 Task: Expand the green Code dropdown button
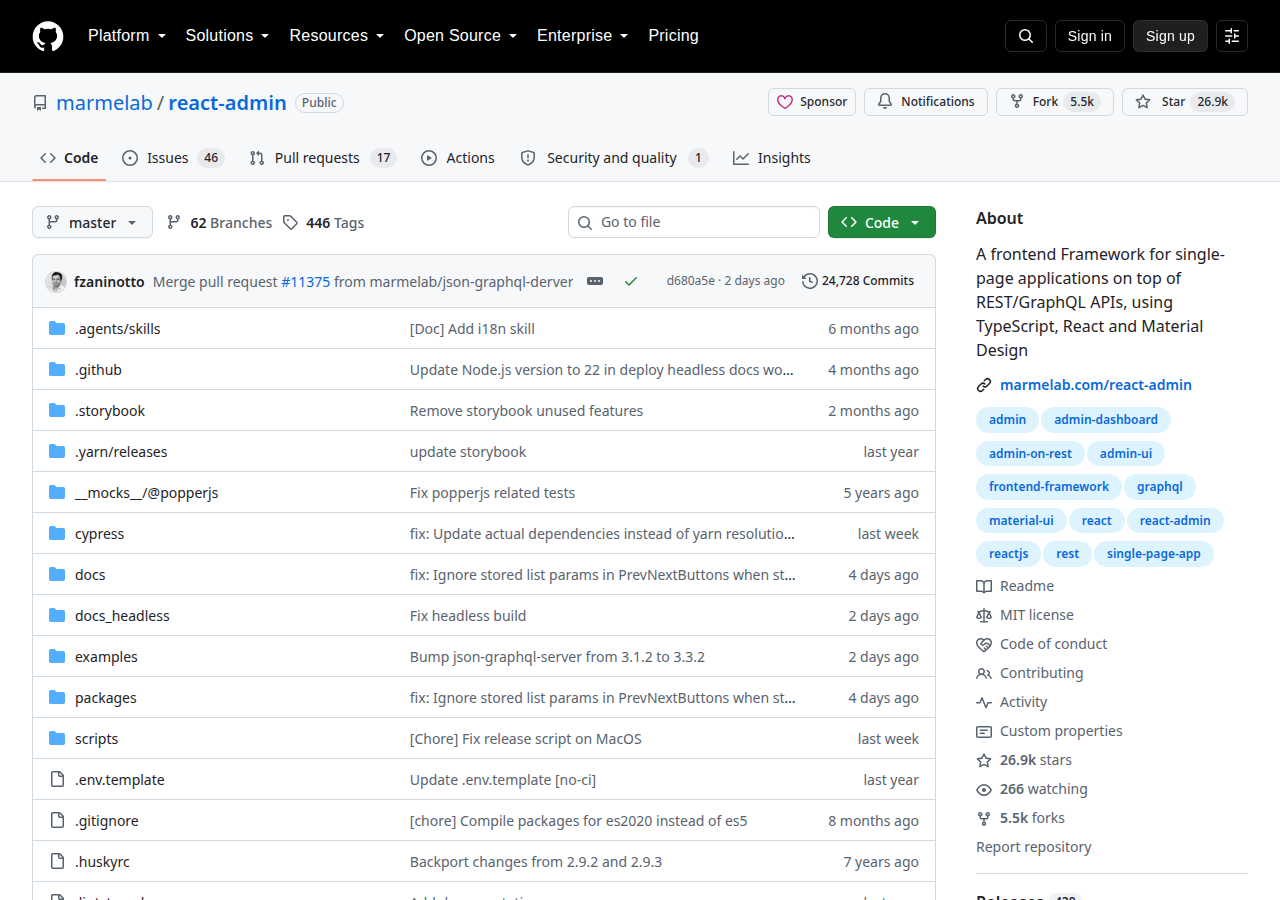coord(882,222)
